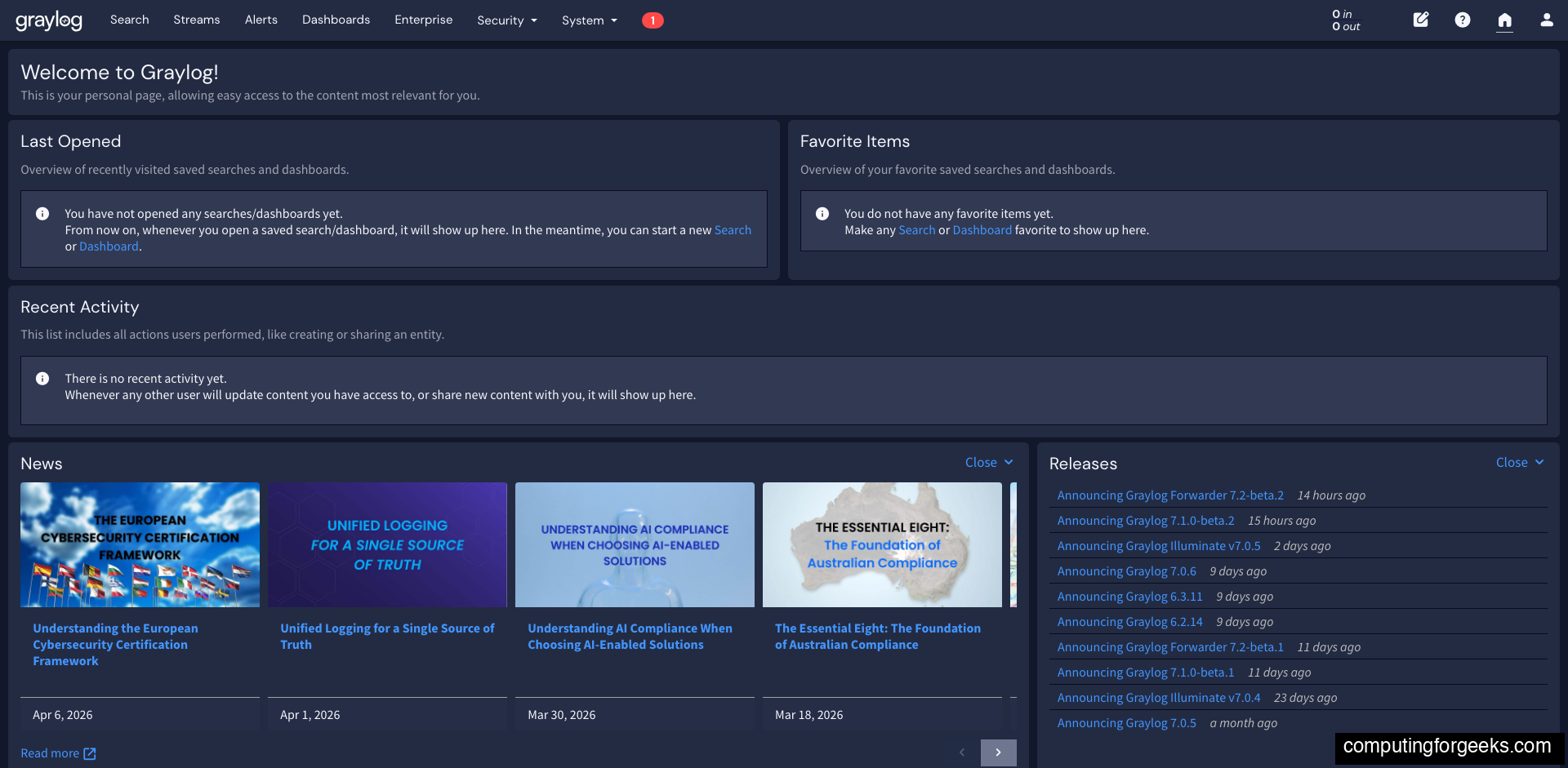Screen dimensions: 1568x768
Task: Check the throughput indicator showing 0 in / 0 out
Action: 1344,20
